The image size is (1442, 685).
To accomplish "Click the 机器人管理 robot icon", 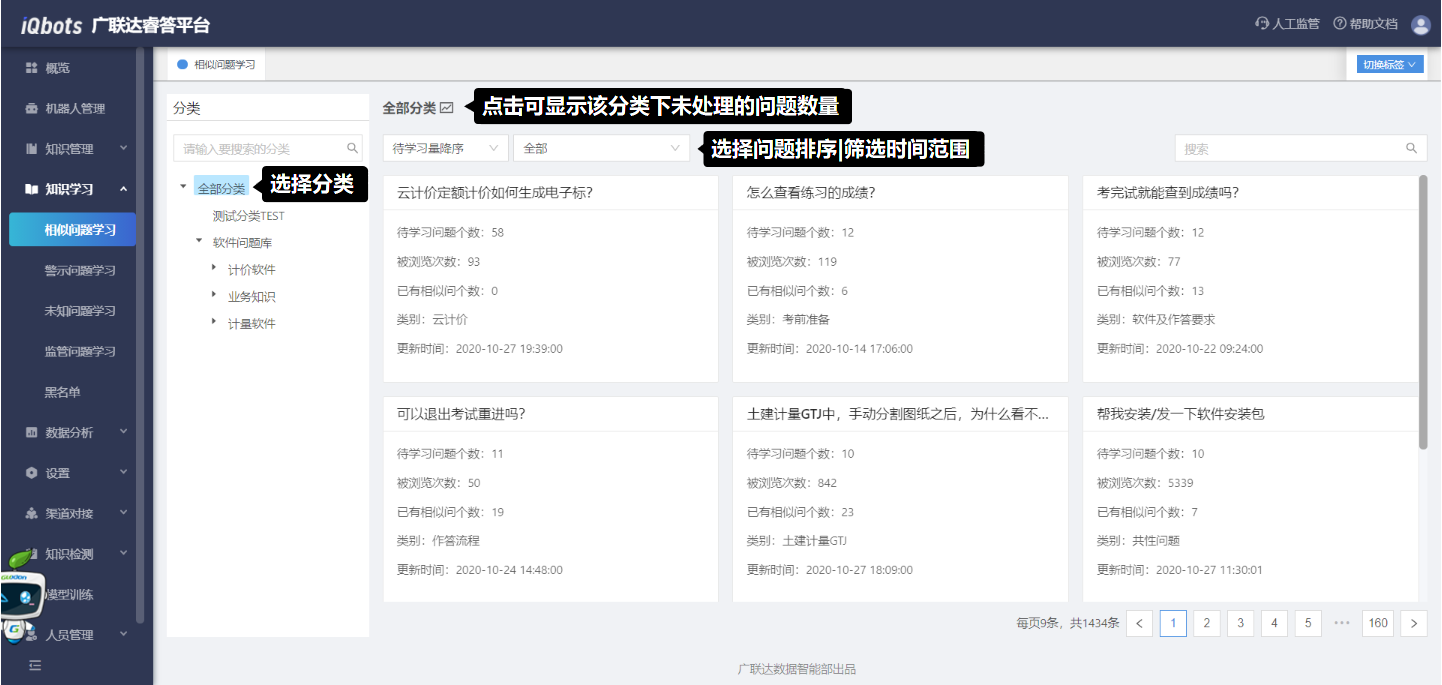I will (x=31, y=108).
